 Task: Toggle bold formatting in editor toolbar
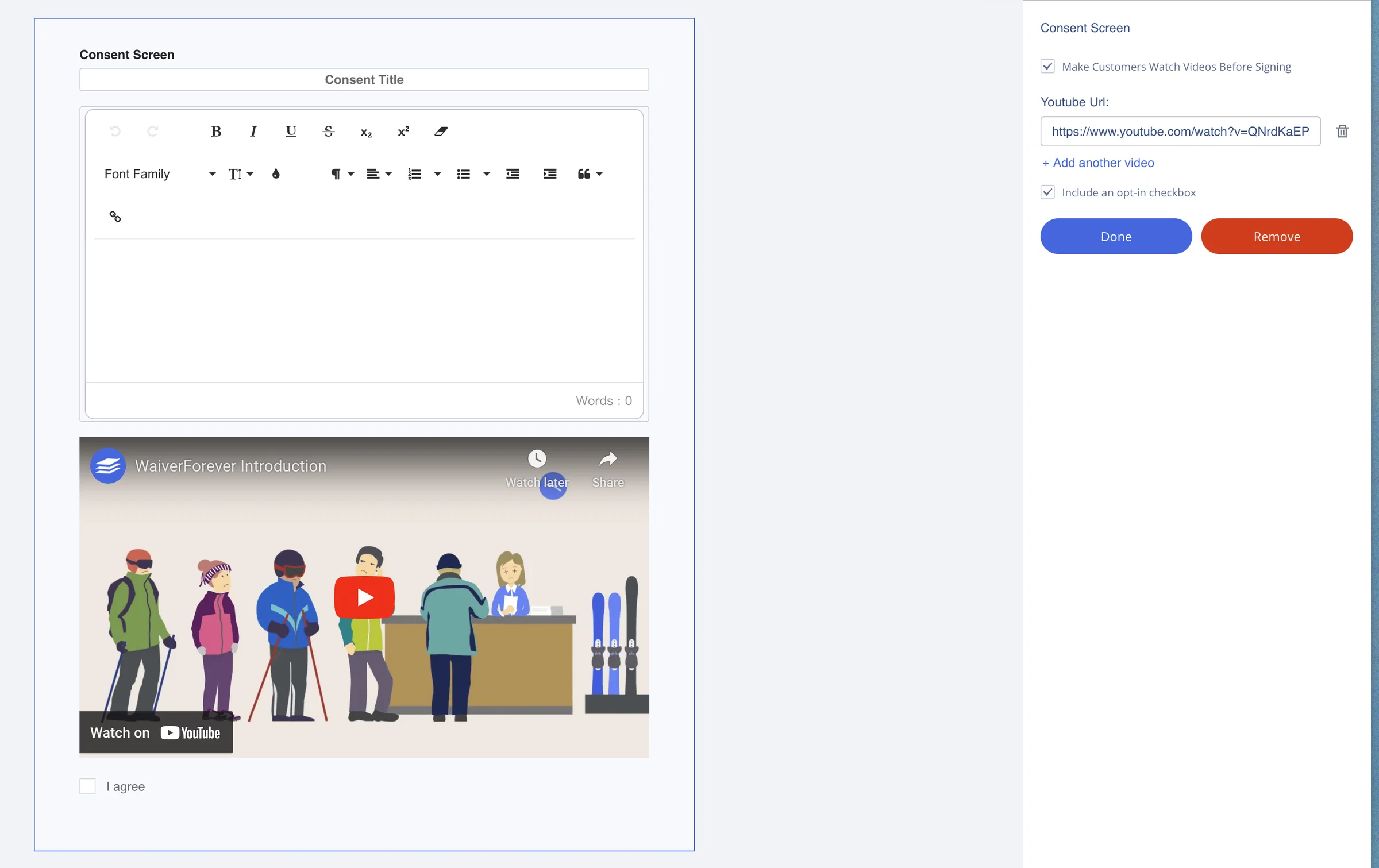216,132
